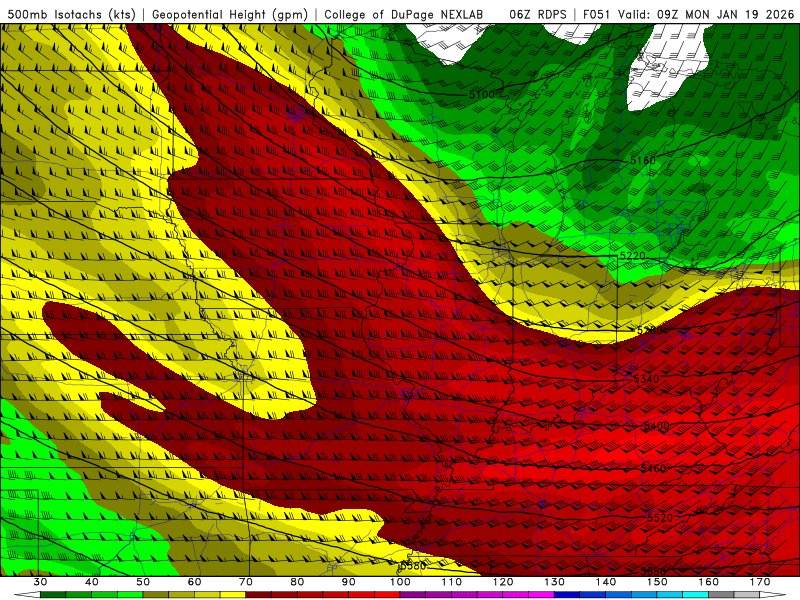800x600 pixels.
Task: Click the "F051" forecast hour label
Action: click(596, 14)
